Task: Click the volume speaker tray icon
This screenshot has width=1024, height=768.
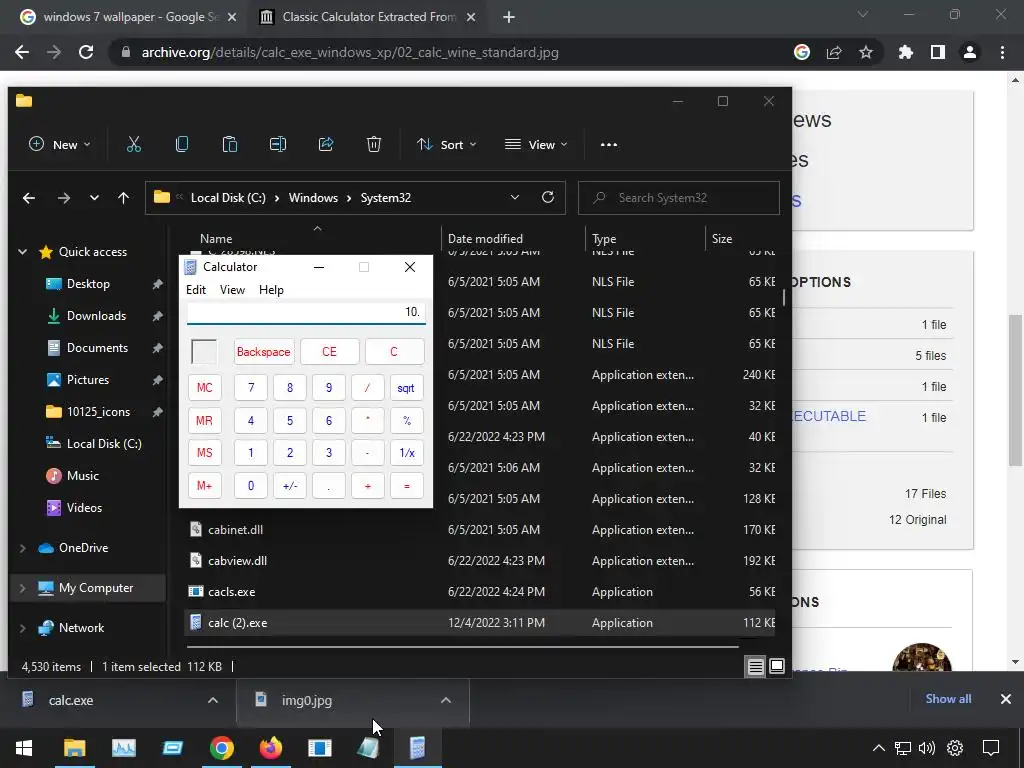Action: point(927,748)
